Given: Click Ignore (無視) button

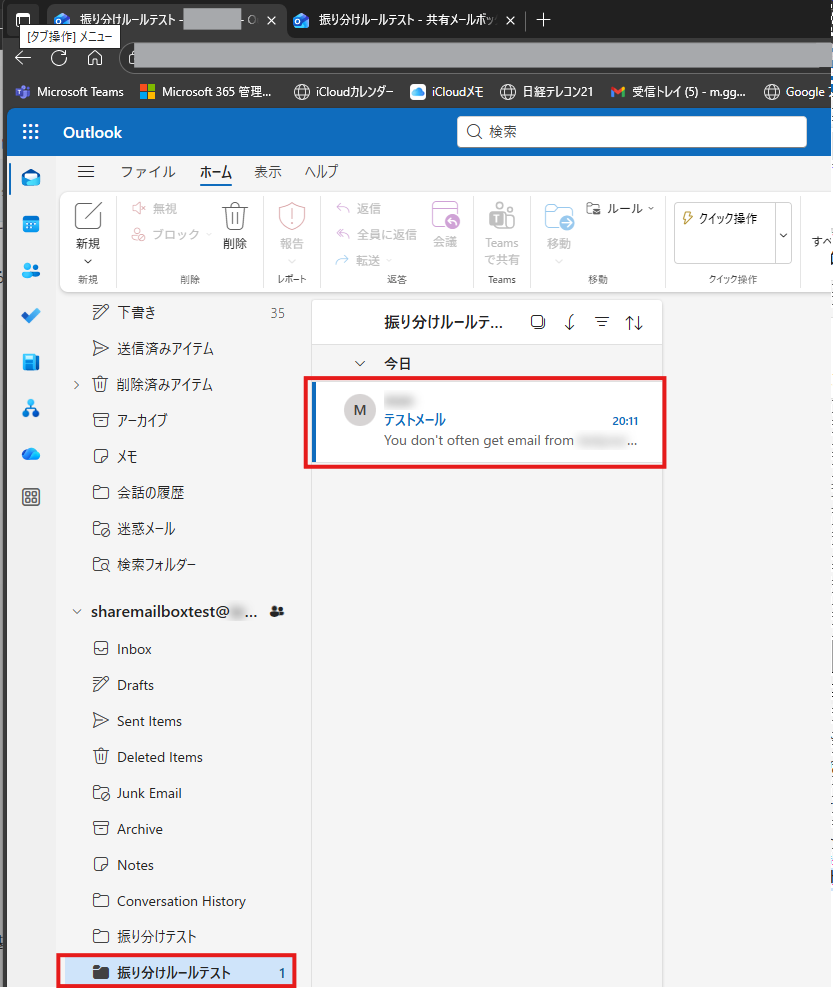Looking at the screenshot, I should pos(154,209).
